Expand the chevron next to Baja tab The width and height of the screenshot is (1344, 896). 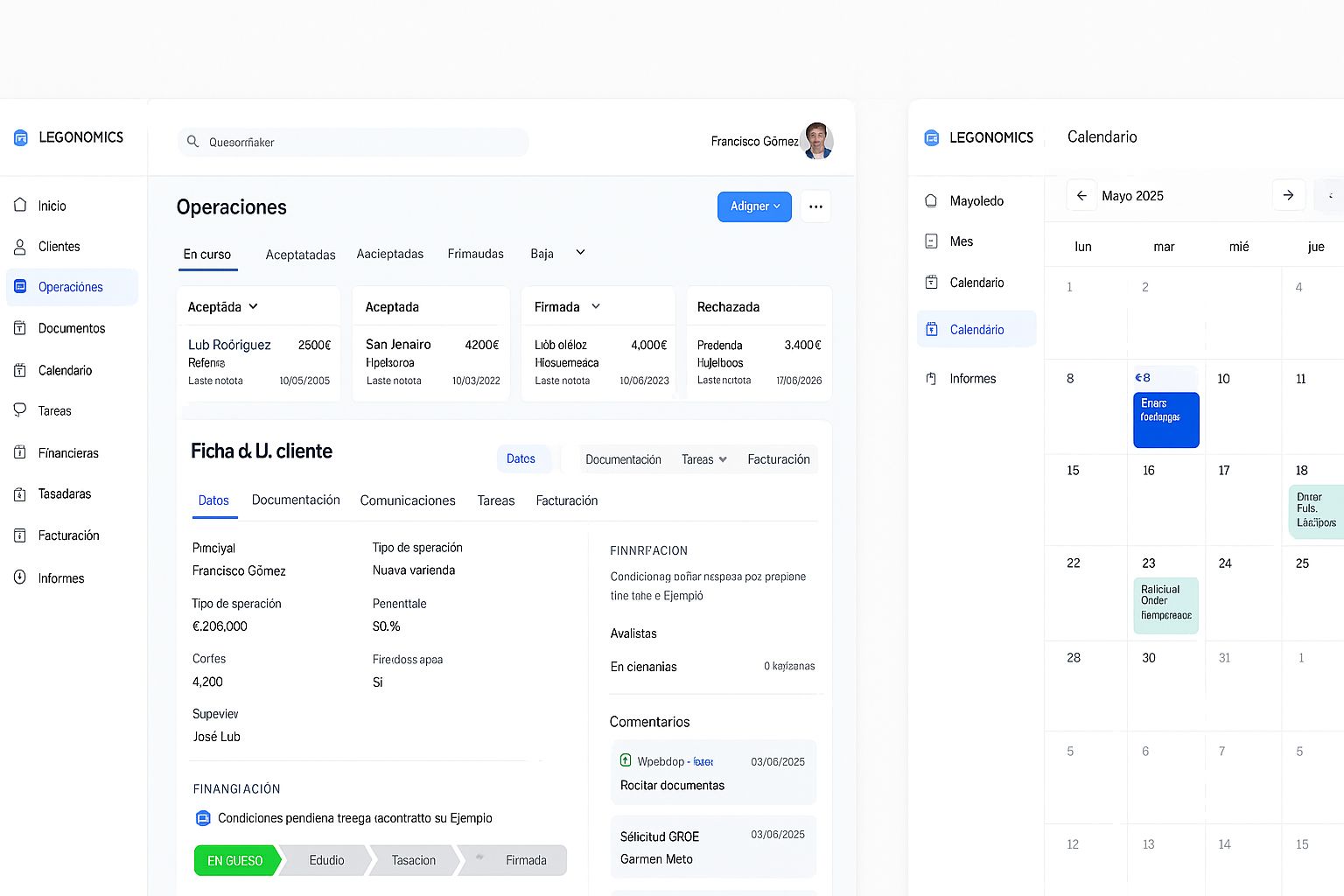(580, 253)
